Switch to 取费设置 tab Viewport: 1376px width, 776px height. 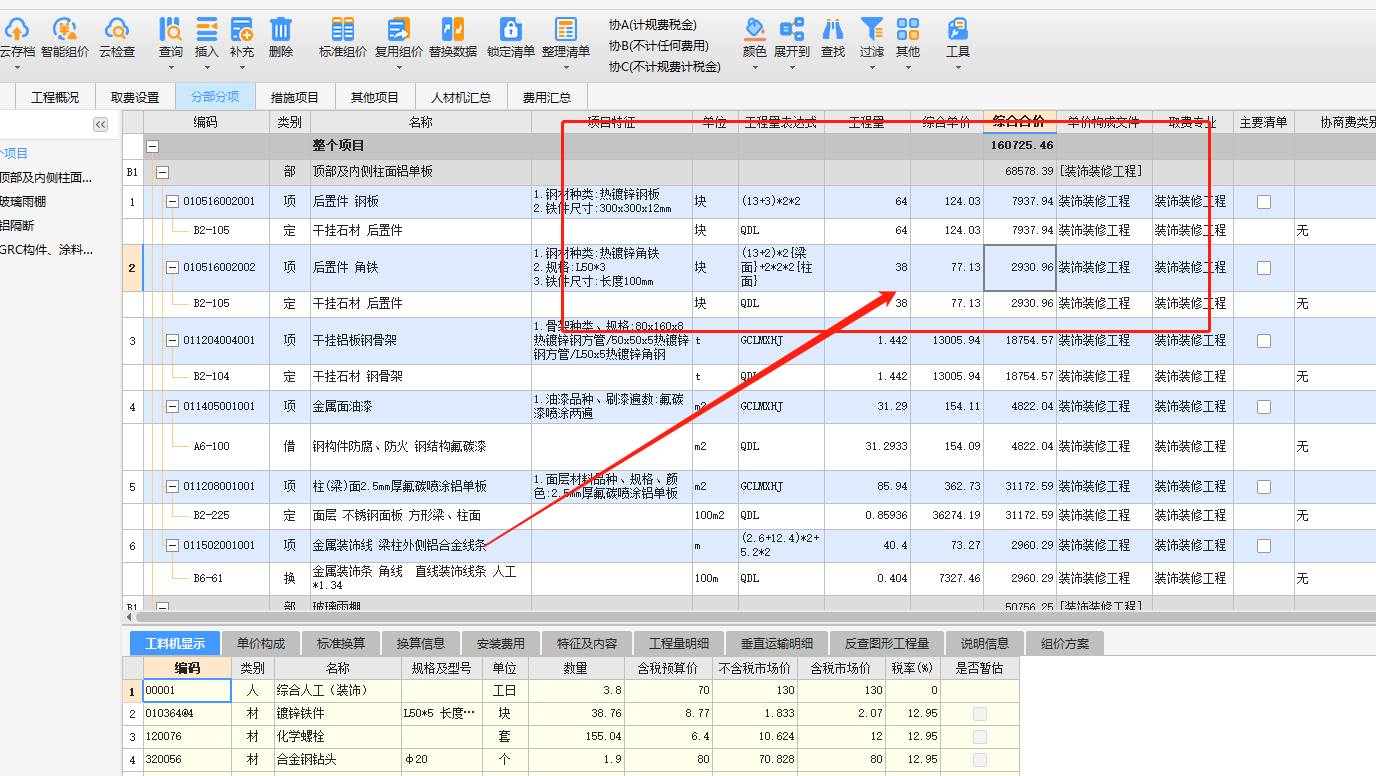click(x=135, y=97)
